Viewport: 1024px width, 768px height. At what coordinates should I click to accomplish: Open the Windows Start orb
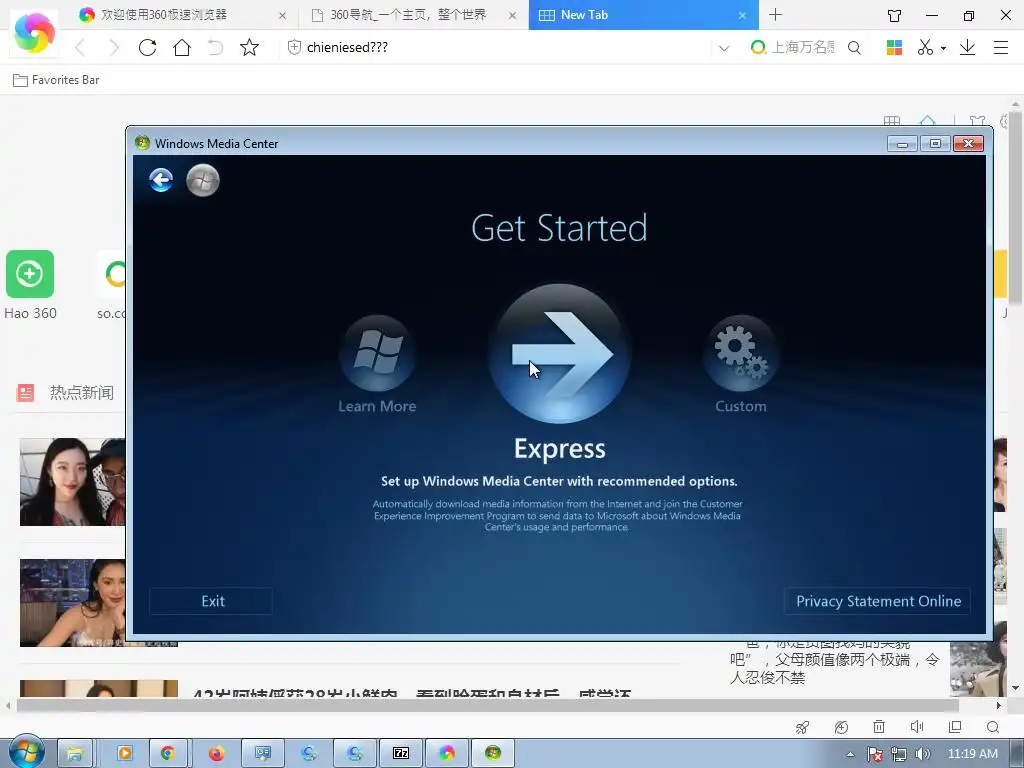27,752
